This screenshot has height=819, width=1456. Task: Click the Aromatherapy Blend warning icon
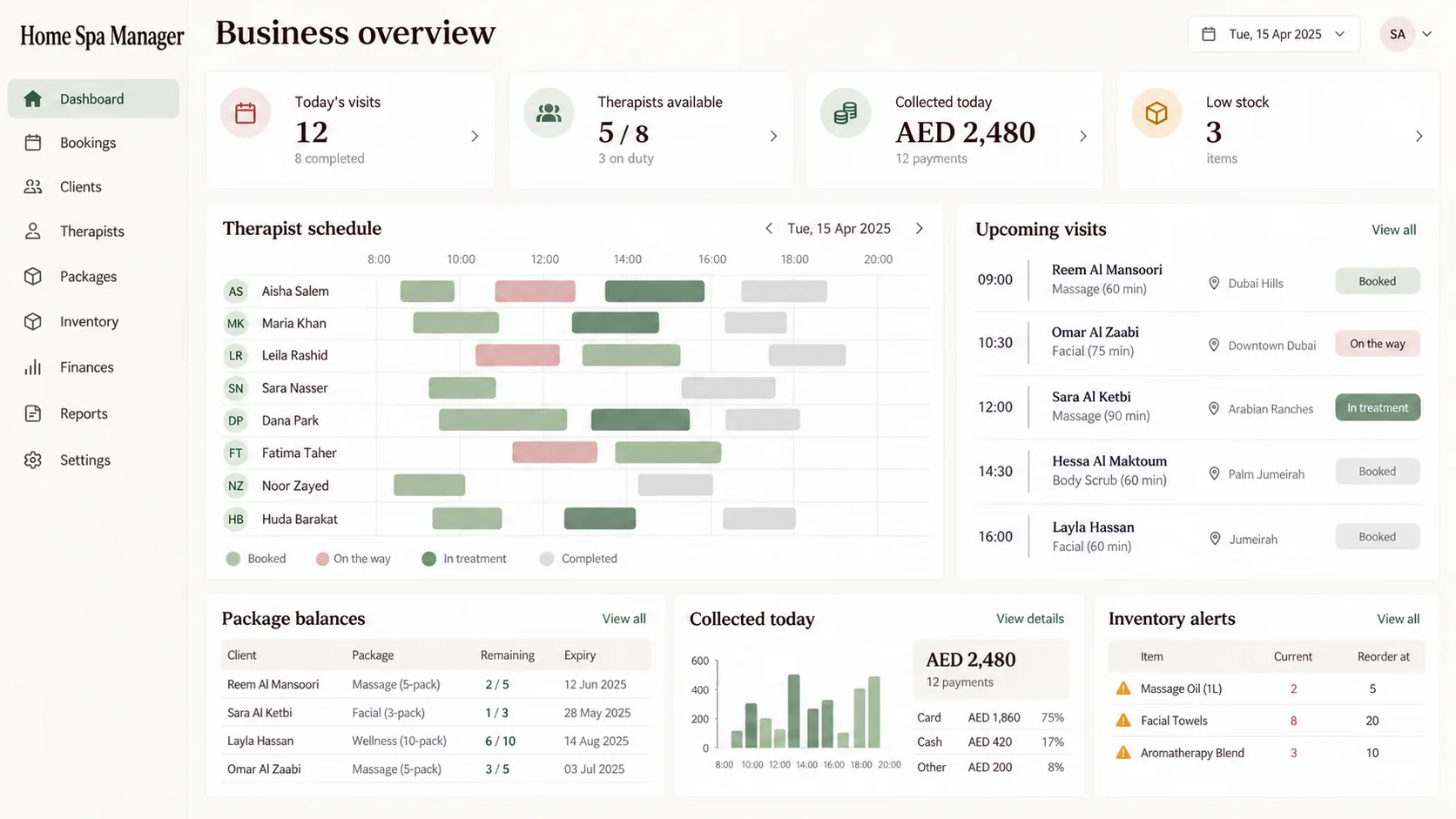point(1123,753)
